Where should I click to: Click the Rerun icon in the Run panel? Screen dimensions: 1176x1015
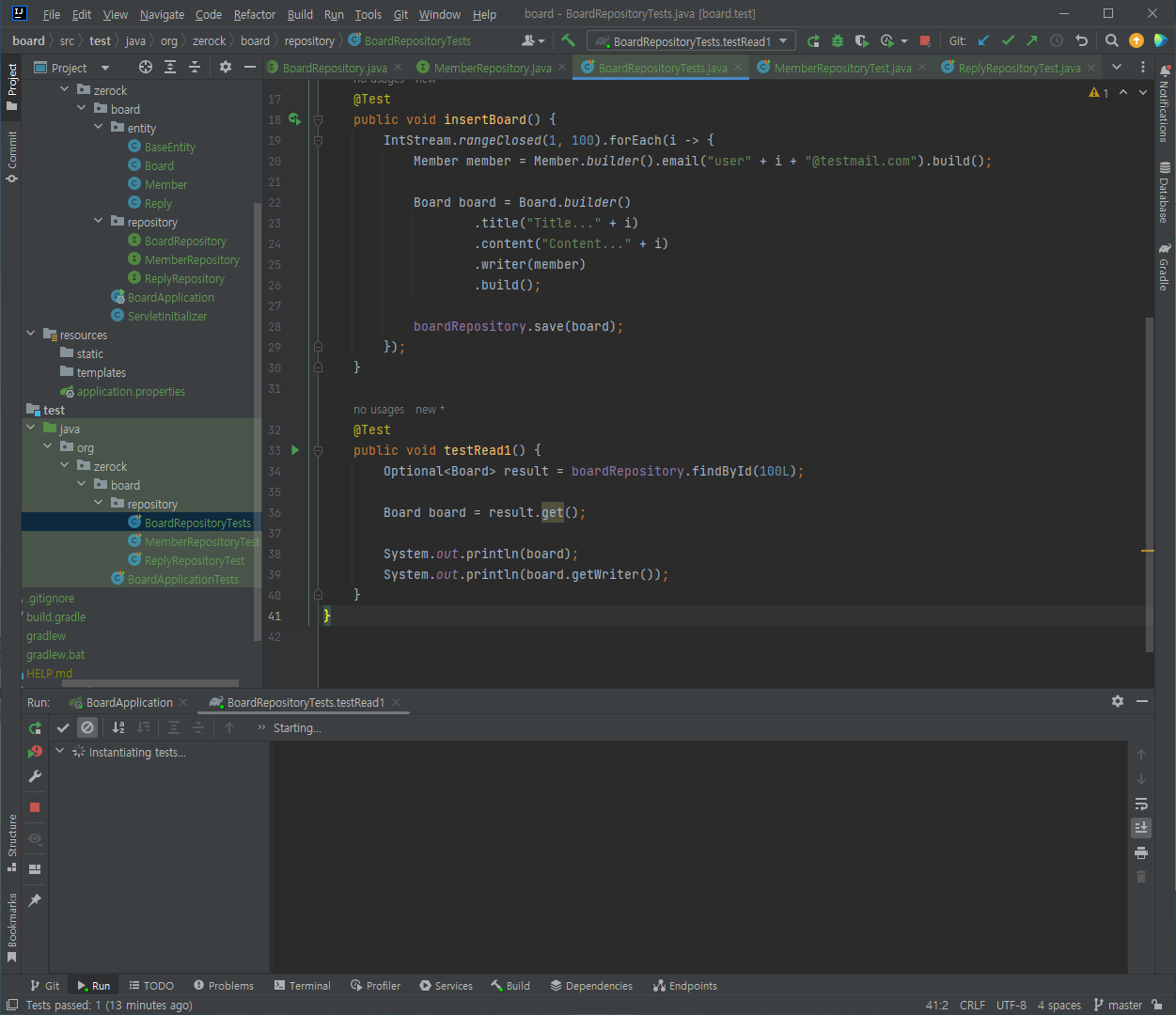click(x=35, y=727)
